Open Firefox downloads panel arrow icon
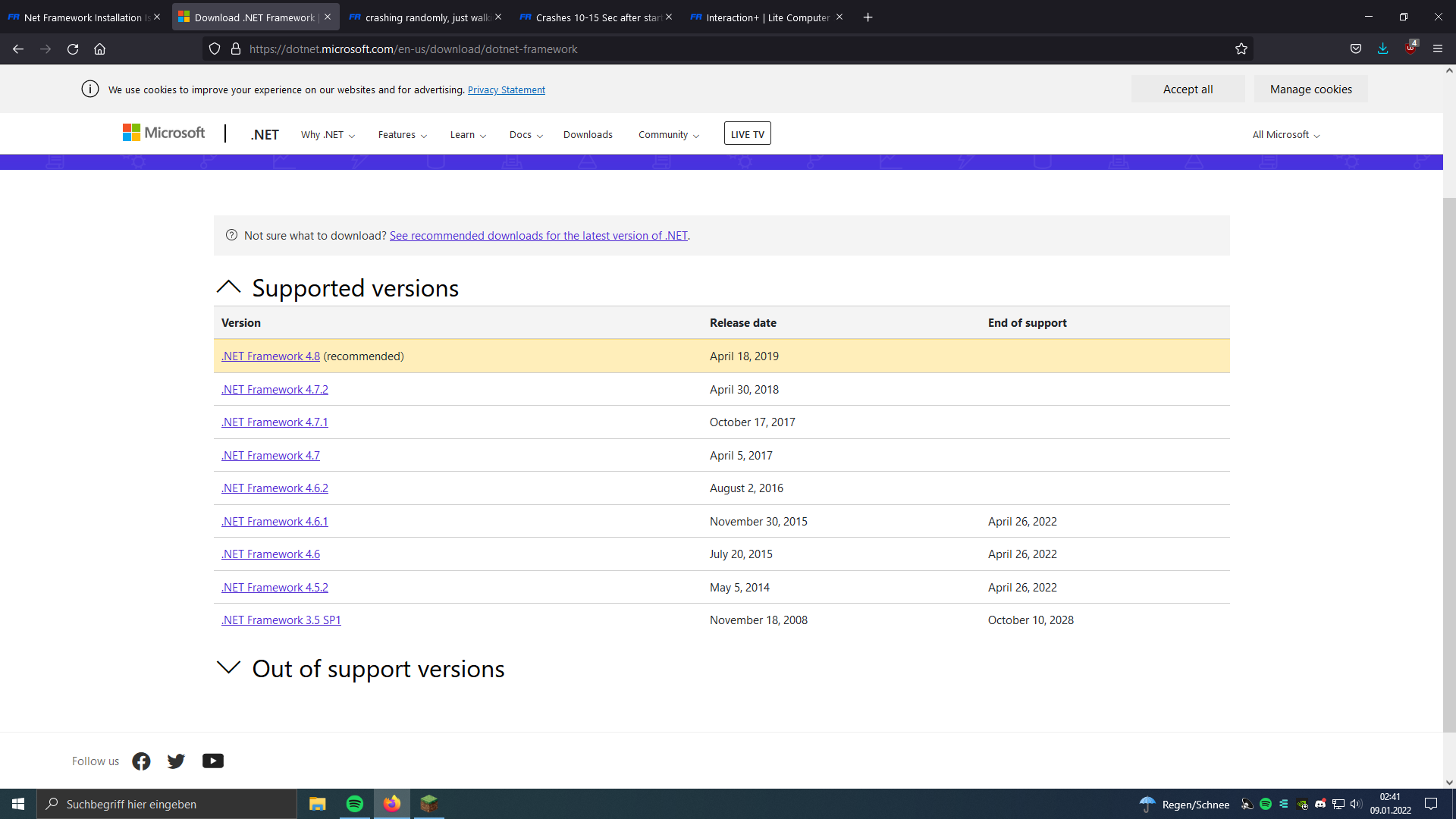Image resolution: width=1456 pixels, height=819 pixels. 1382,49
